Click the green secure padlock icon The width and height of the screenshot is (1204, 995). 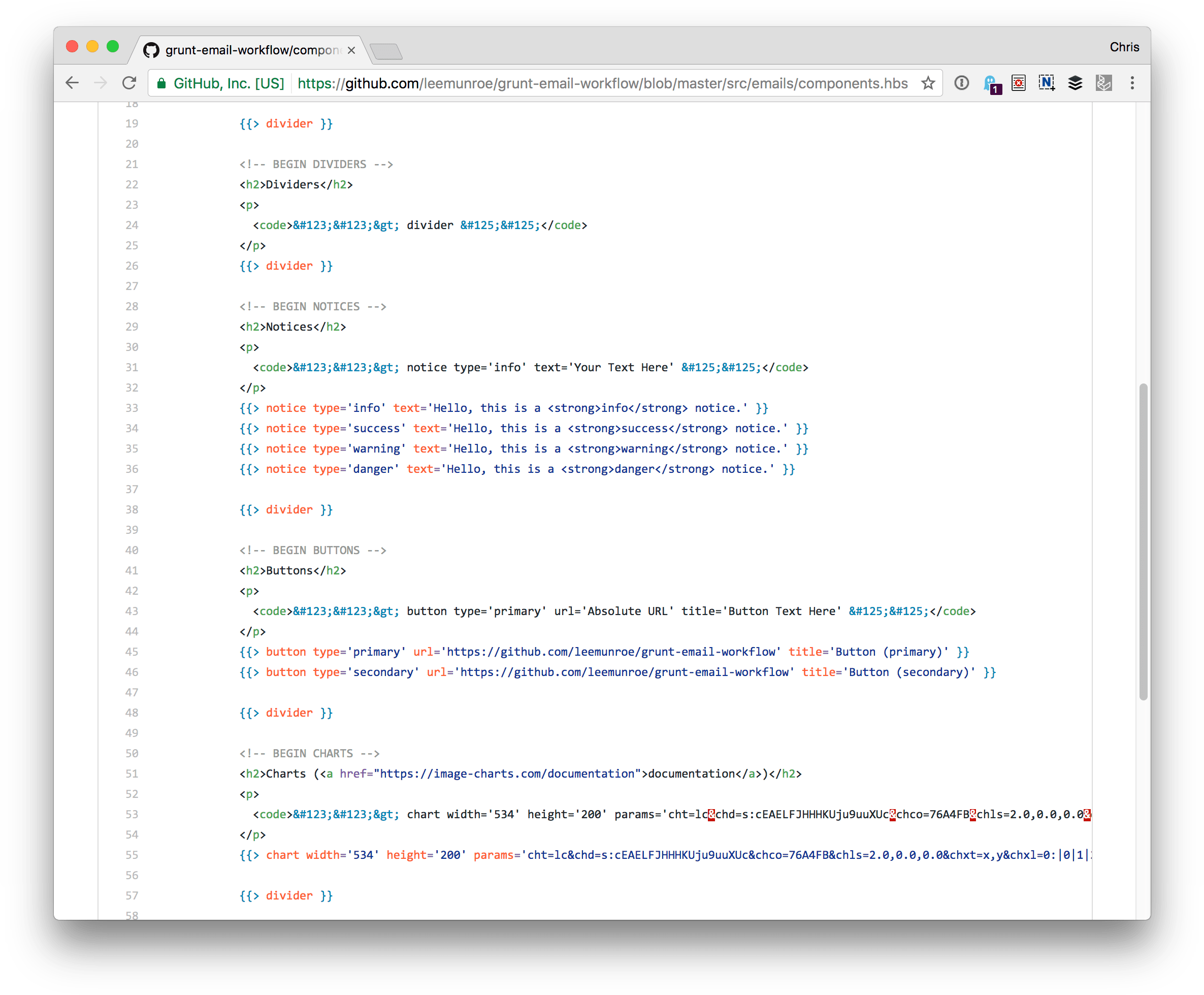(x=161, y=84)
